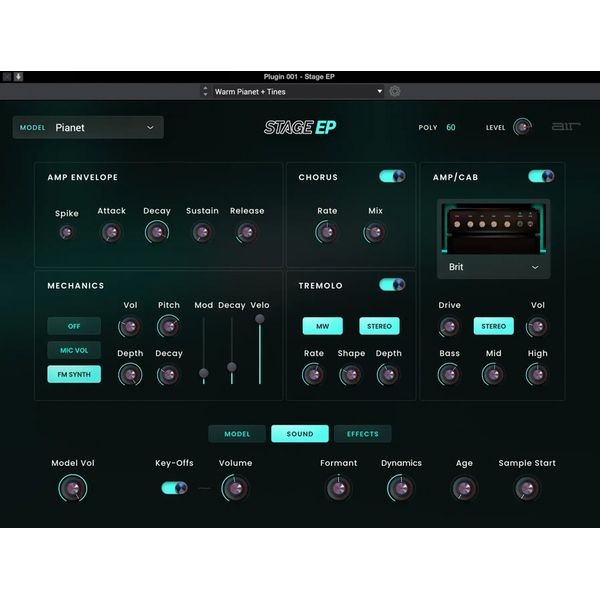Open the Brit amp type dropdown
This screenshot has height=600, width=600.
(494, 267)
